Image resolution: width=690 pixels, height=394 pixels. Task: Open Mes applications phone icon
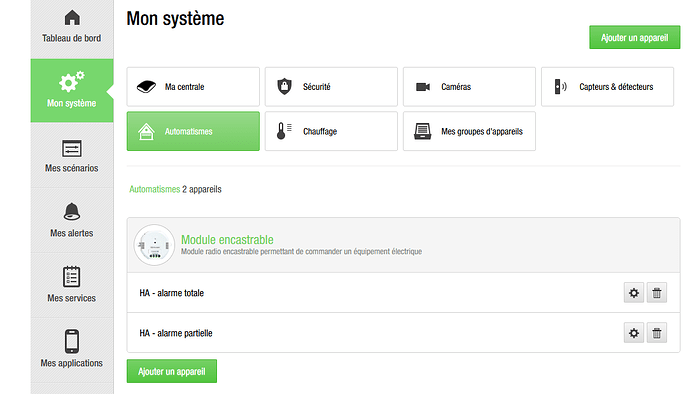tap(72, 341)
